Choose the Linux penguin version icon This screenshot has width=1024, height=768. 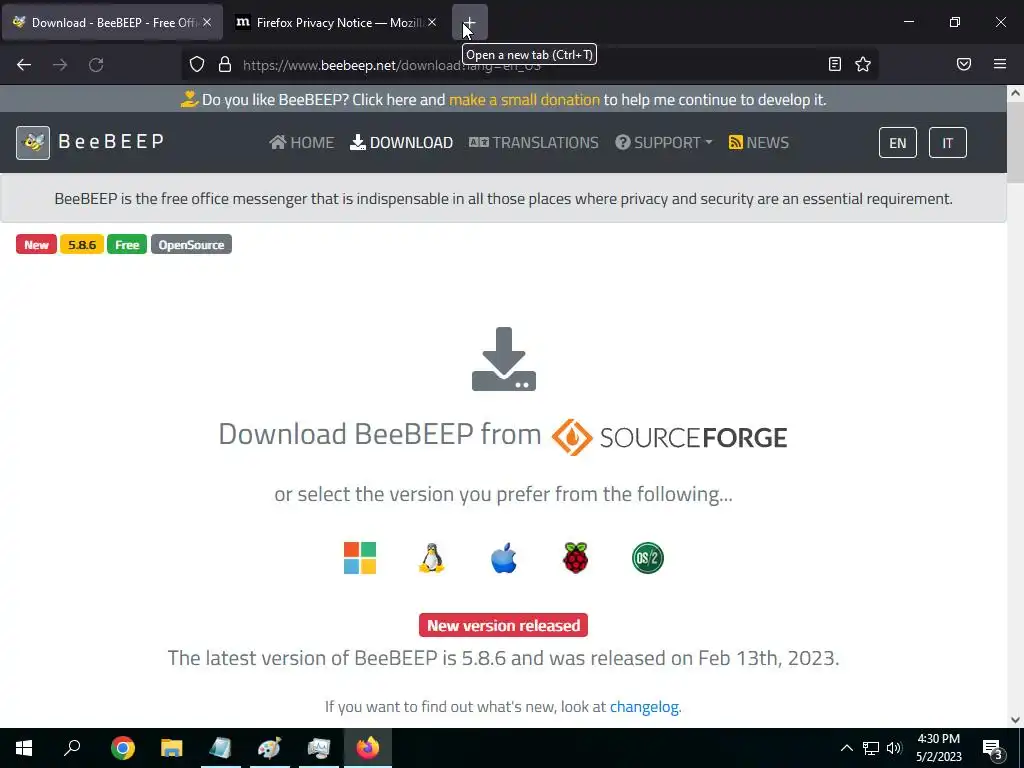[x=432, y=558]
